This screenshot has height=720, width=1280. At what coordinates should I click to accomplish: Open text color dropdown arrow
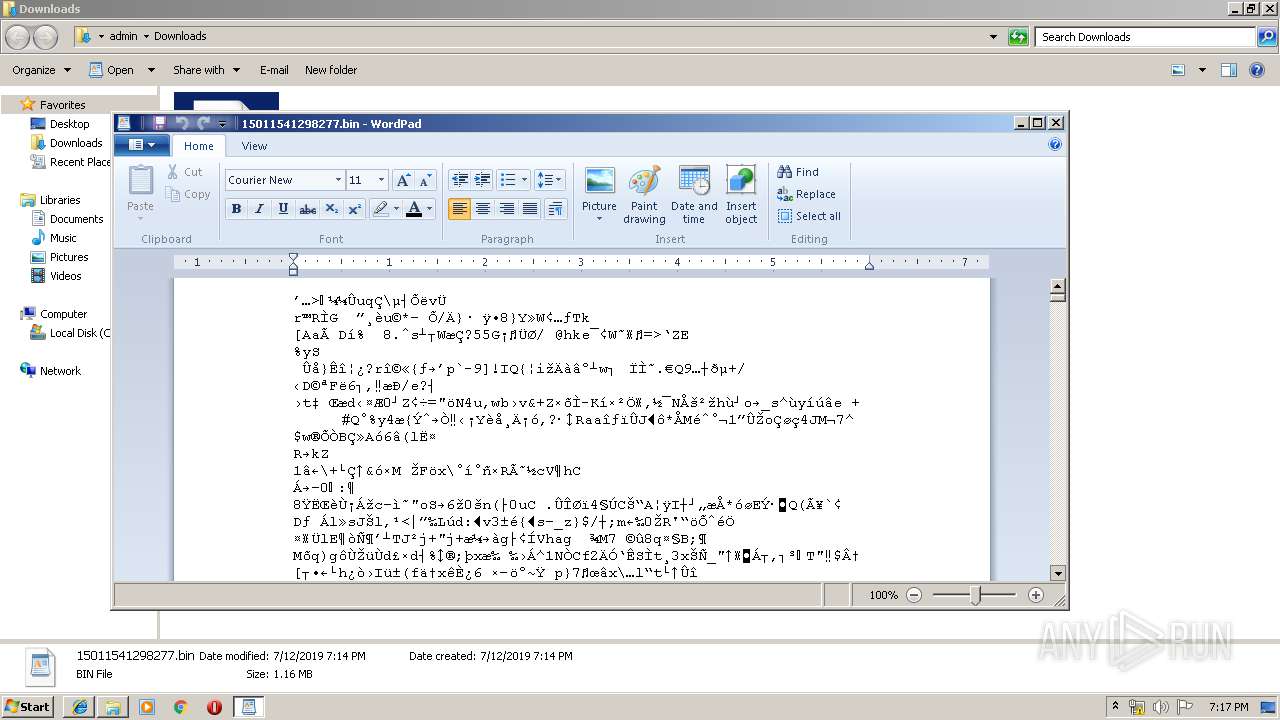coord(430,209)
